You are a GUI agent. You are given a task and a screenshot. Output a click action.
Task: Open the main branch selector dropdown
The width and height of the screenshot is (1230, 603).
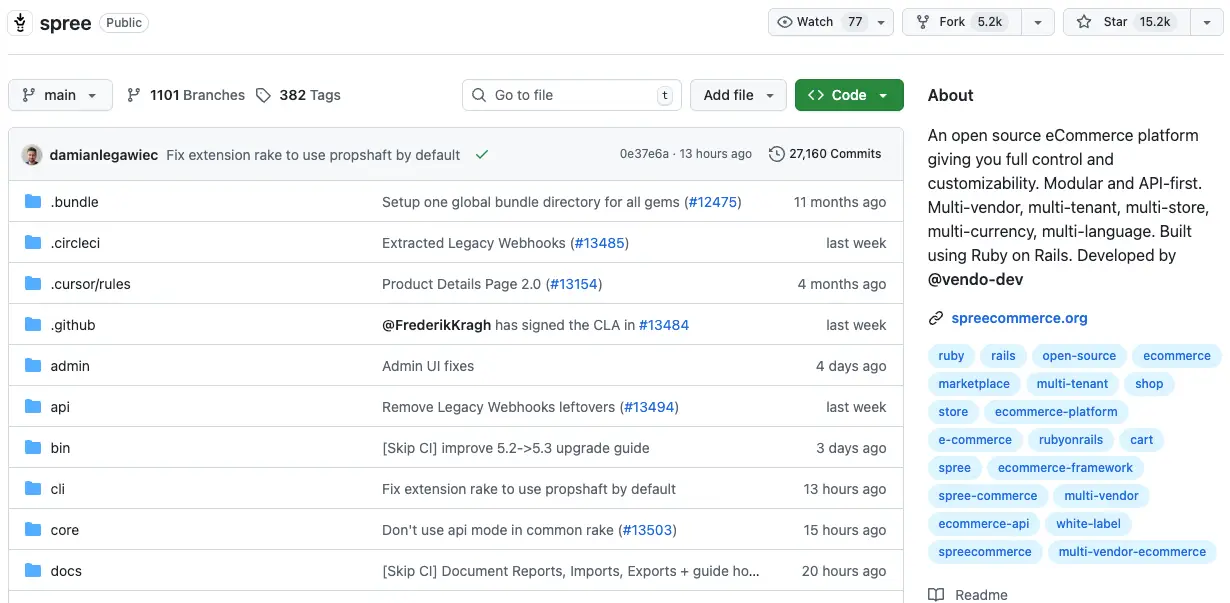tap(60, 95)
